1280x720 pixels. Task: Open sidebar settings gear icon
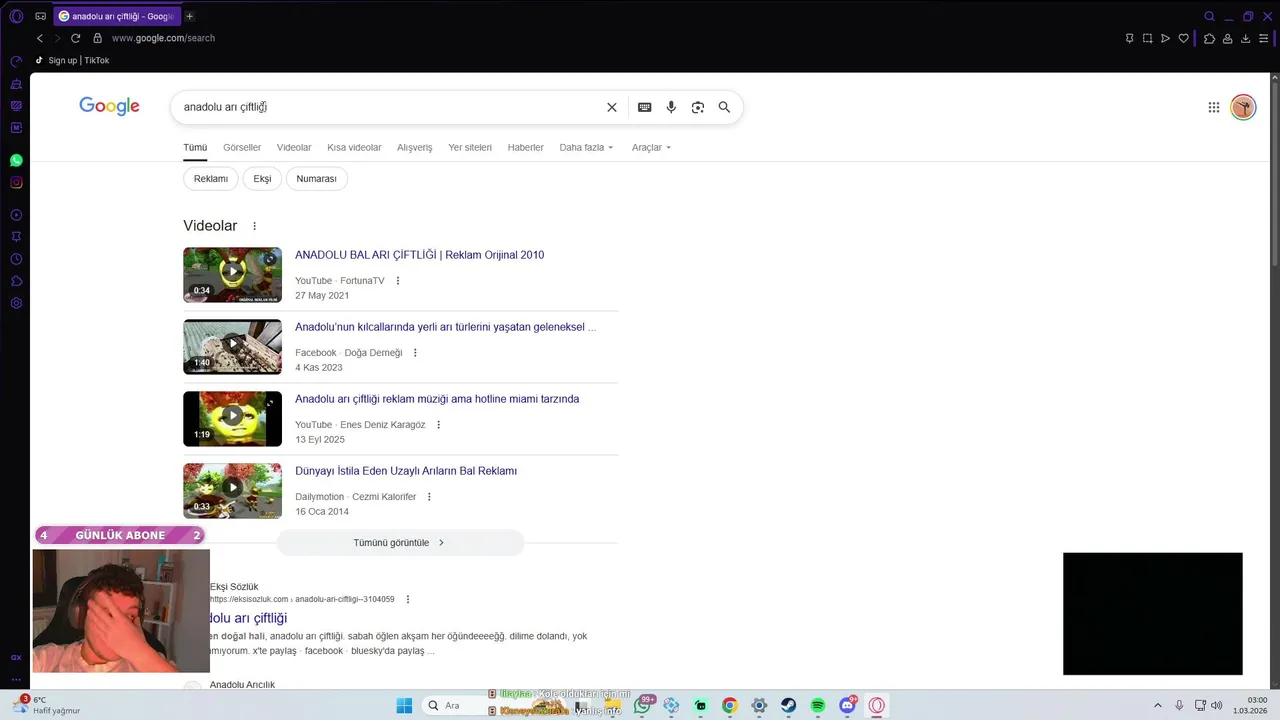(16, 303)
